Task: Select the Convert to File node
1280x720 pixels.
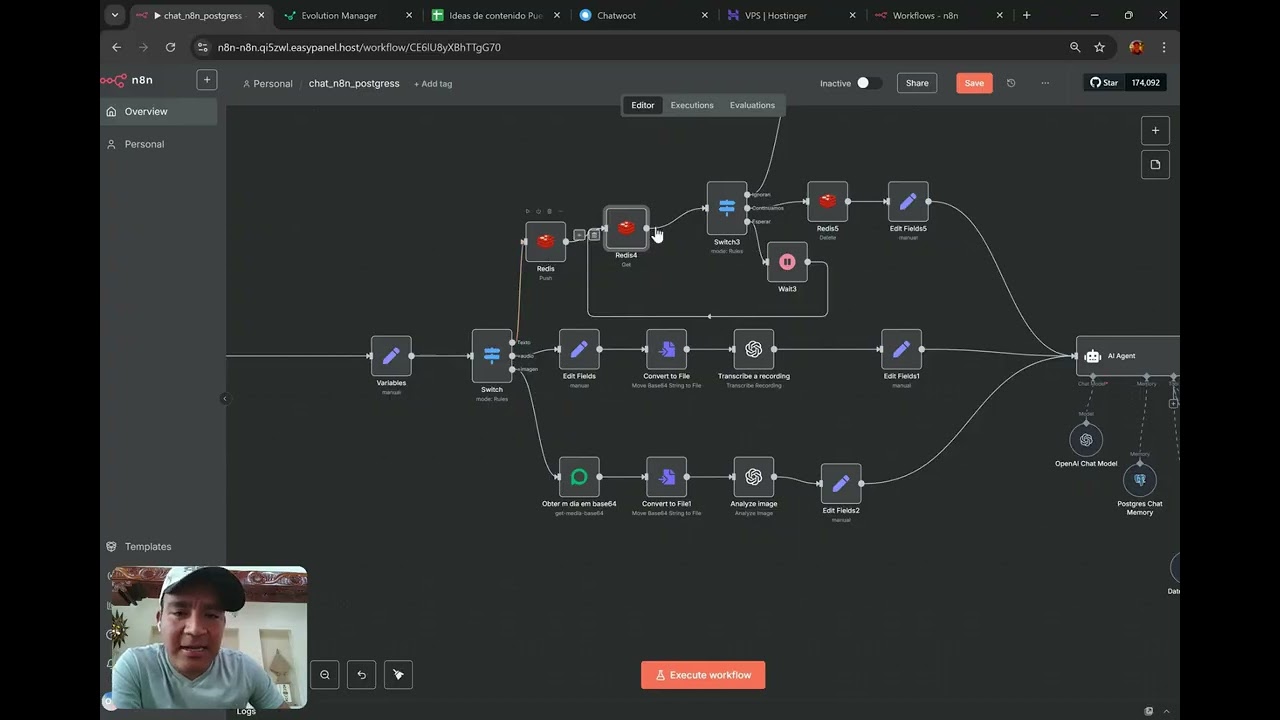Action: click(x=666, y=349)
